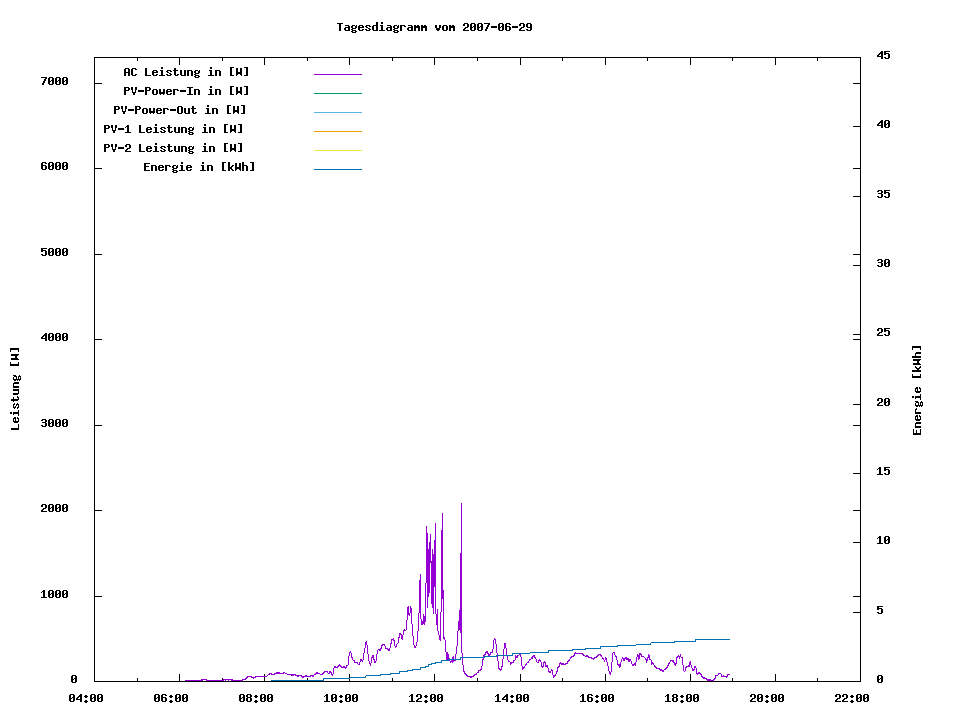
Task: Click the yellow line sample for PV-2 Leistung
Action: click(337, 150)
